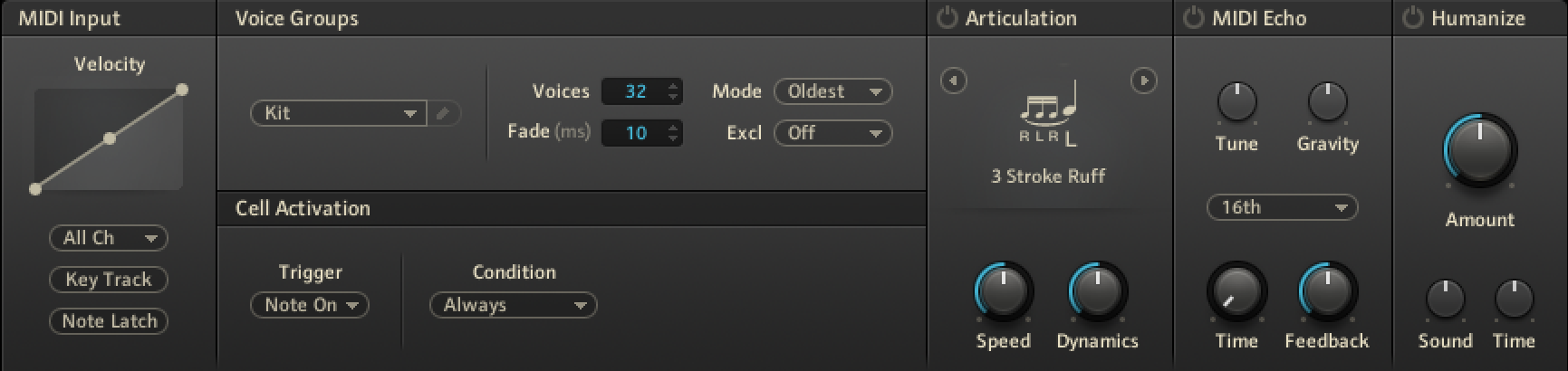Click the 3 Stroke Ruff notation icon

(x=1048, y=114)
